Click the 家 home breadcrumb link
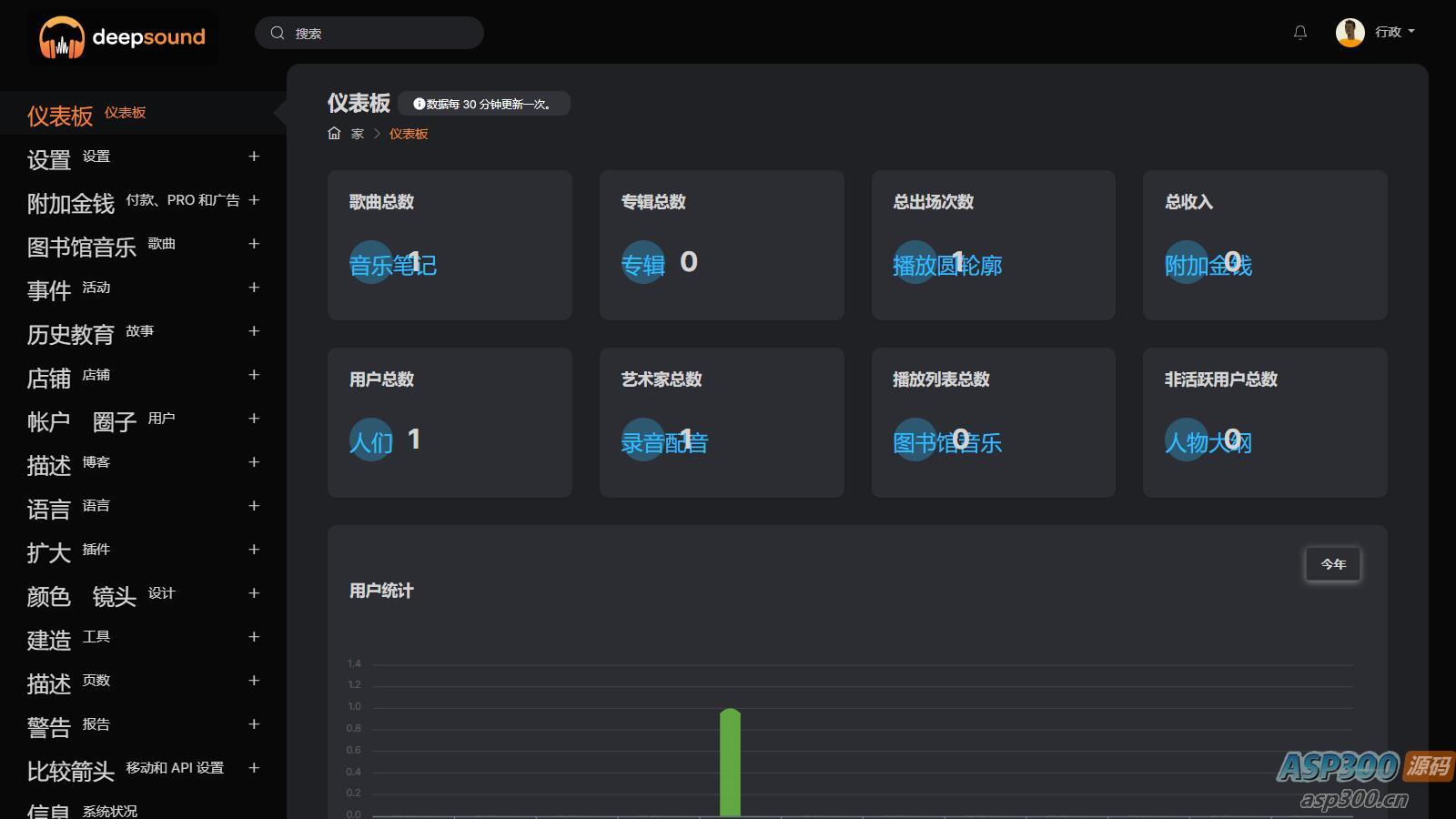Viewport: 1456px width, 819px height. tap(358, 134)
